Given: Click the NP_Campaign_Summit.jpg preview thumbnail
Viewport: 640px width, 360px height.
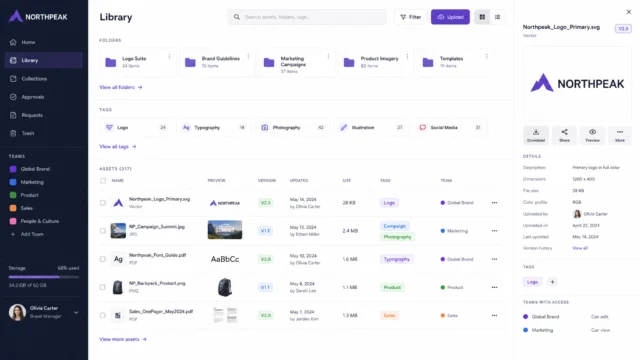Looking at the screenshot, I should [x=225, y=230].
